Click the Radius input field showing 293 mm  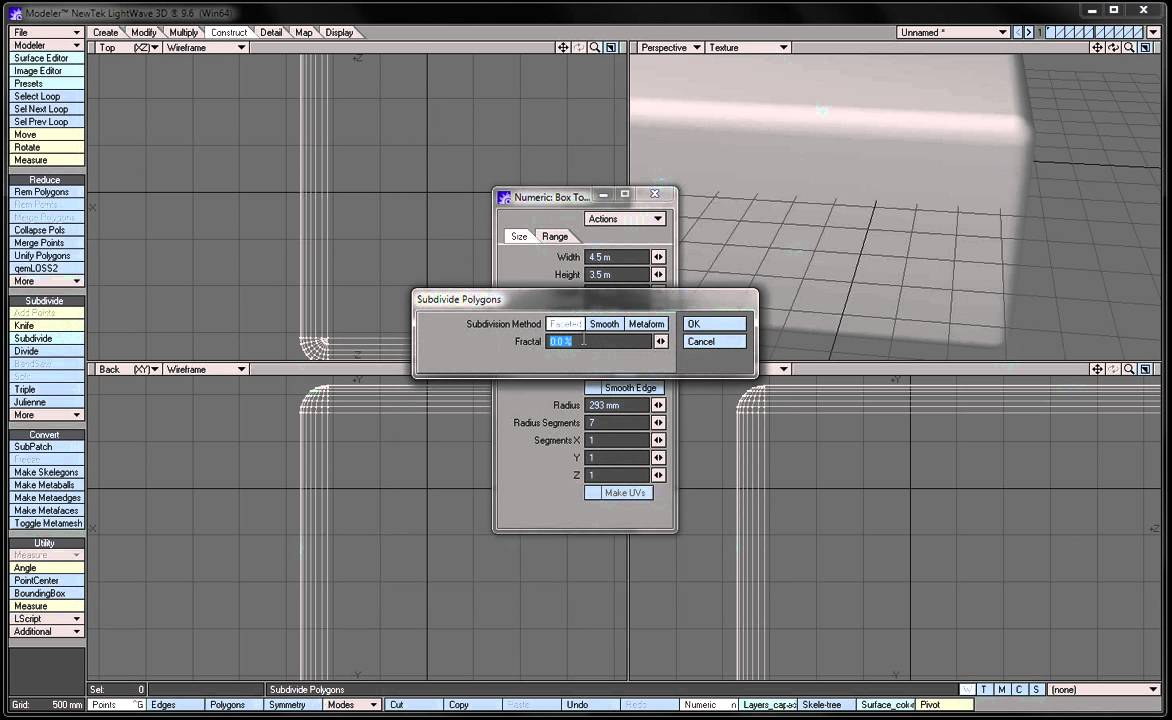(x=617, y=405)
